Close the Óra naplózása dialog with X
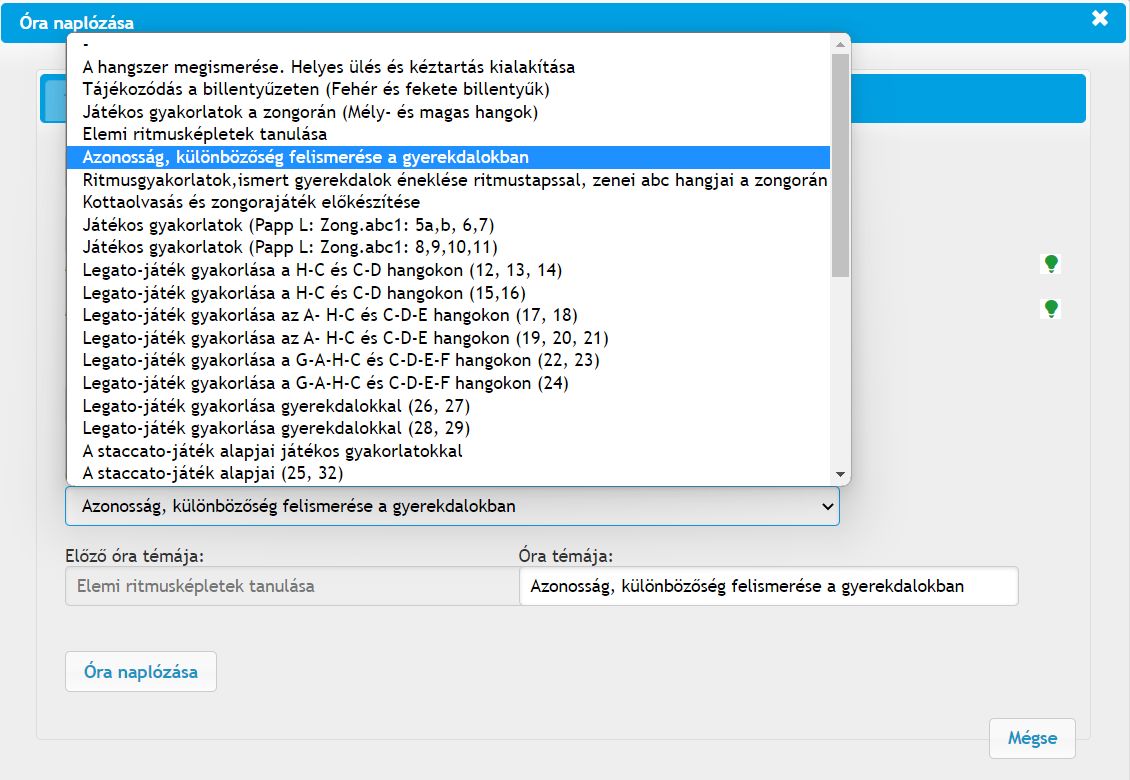The width and height of the screenshot is (1130, 780). (x=1100, y=18)
